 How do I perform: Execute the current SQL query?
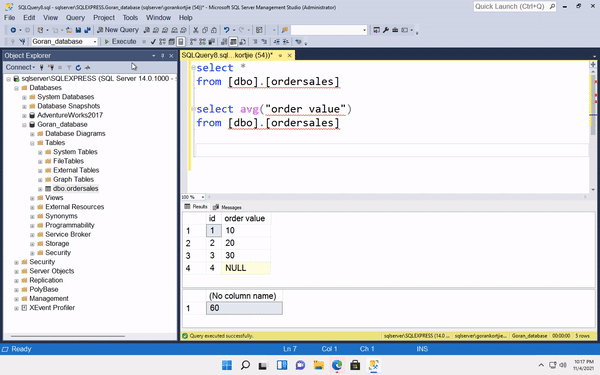point(120,41)
